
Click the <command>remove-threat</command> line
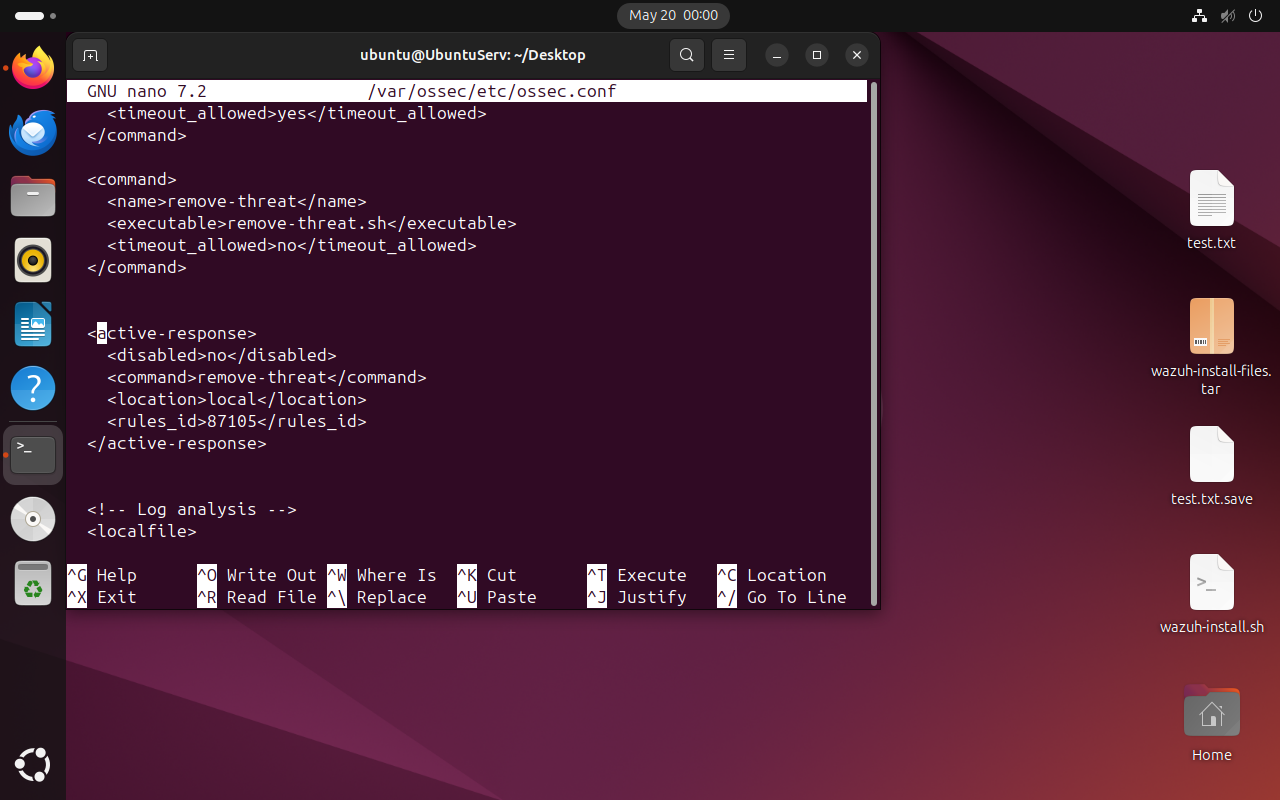[267, 377]
